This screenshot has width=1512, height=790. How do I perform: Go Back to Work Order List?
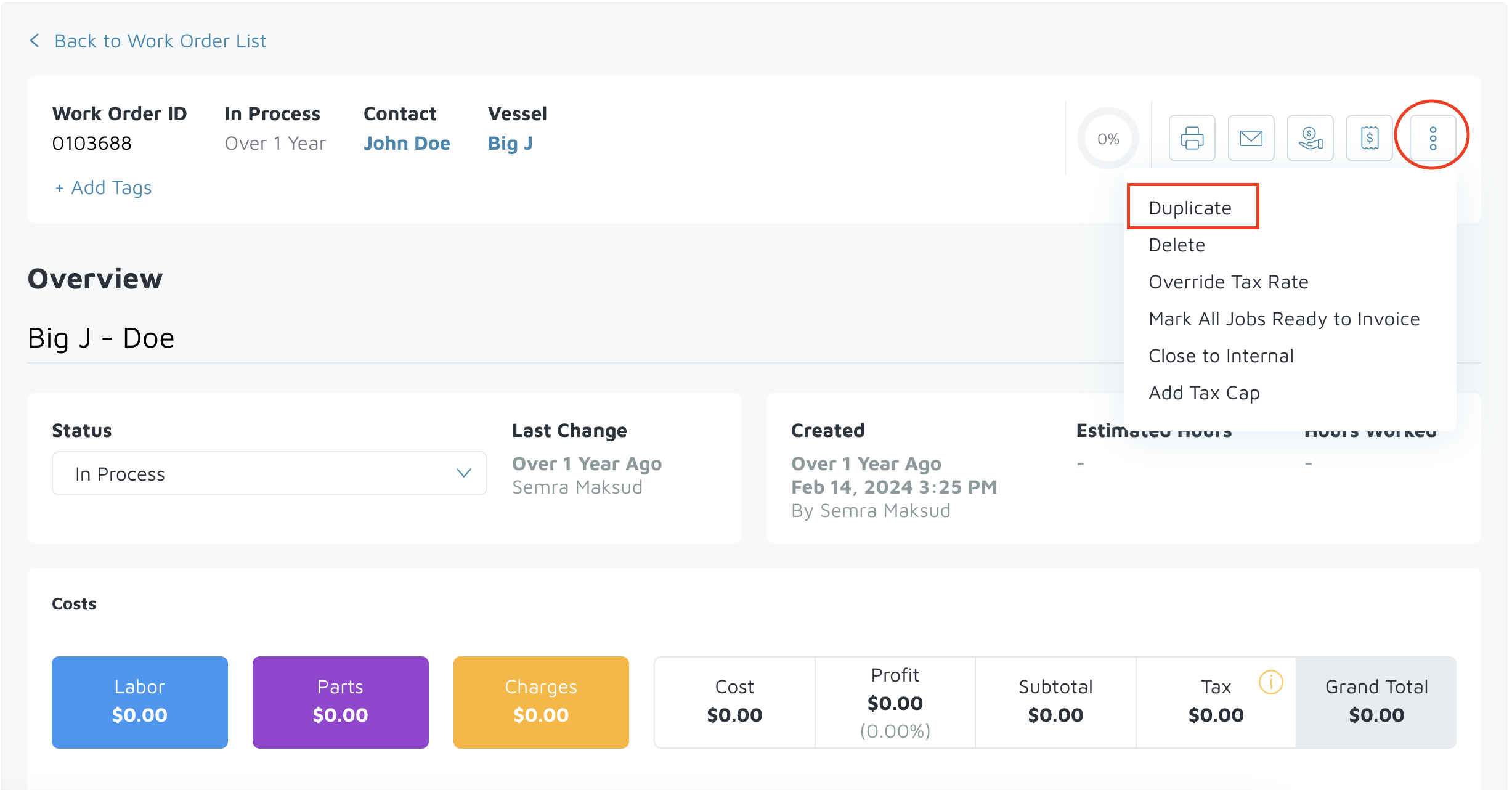(160, 41)
